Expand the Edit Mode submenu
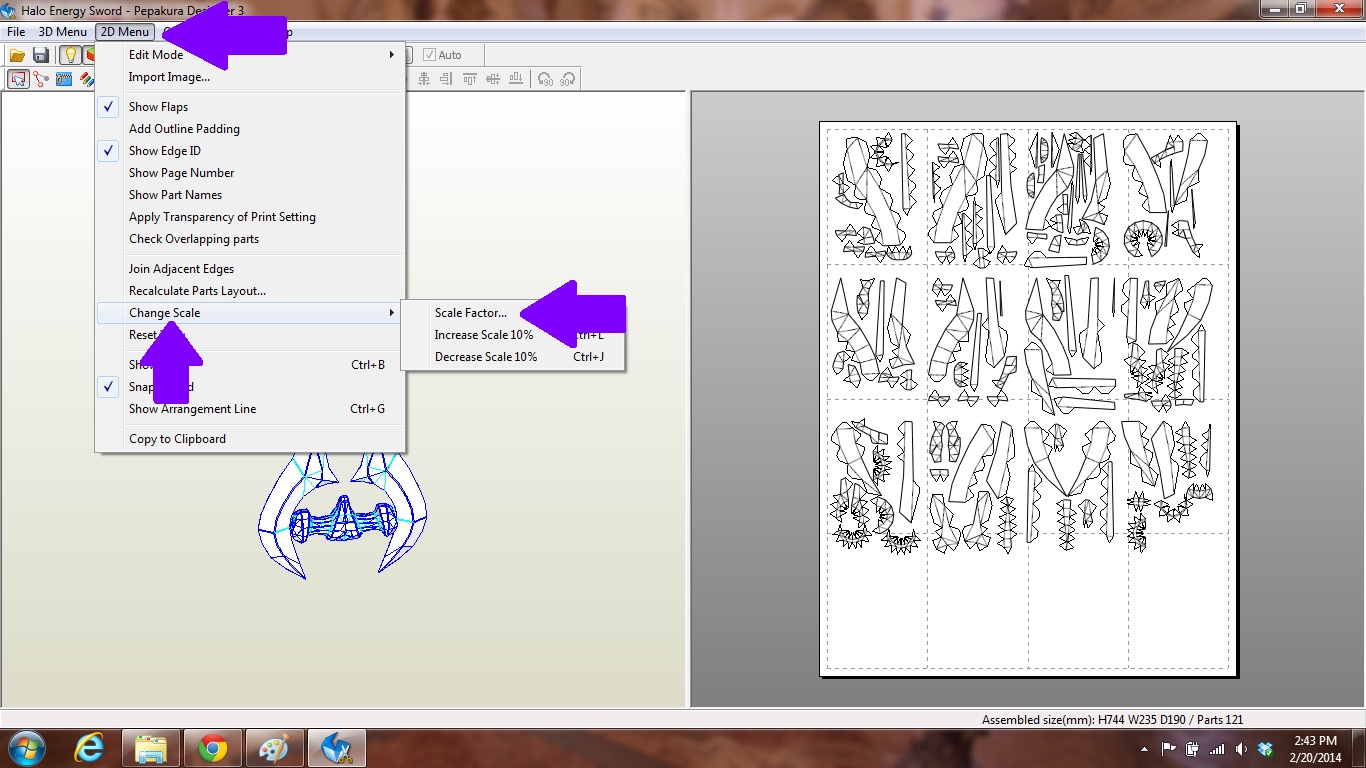 coord(250,55)
